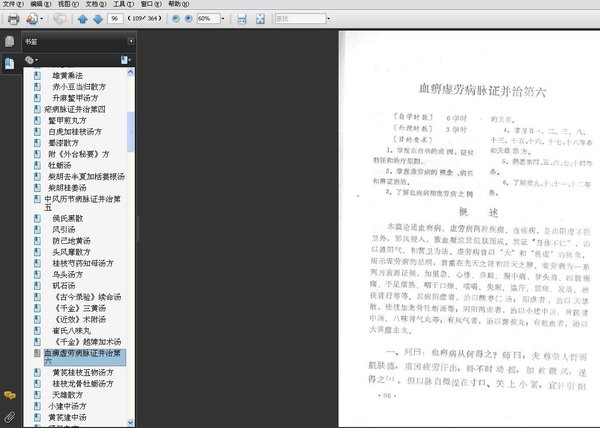Open bookmark 乌头汤方
600x428 pixels.
tap(67, 275)
